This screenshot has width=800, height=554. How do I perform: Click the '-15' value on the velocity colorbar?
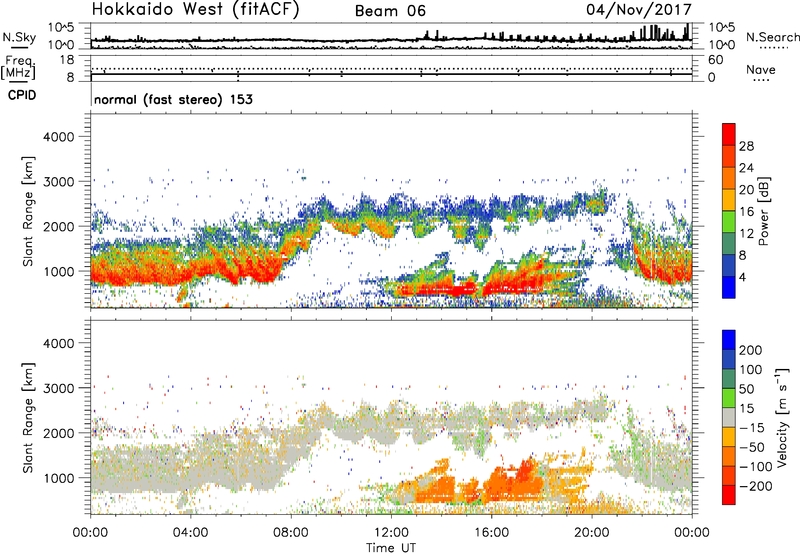(752, 427)
